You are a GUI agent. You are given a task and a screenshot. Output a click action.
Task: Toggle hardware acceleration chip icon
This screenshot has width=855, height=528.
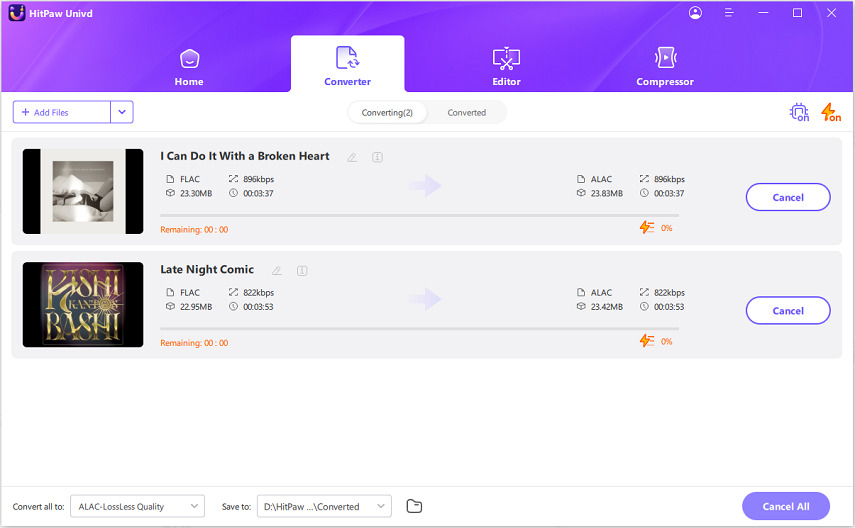tap(799, 112)
